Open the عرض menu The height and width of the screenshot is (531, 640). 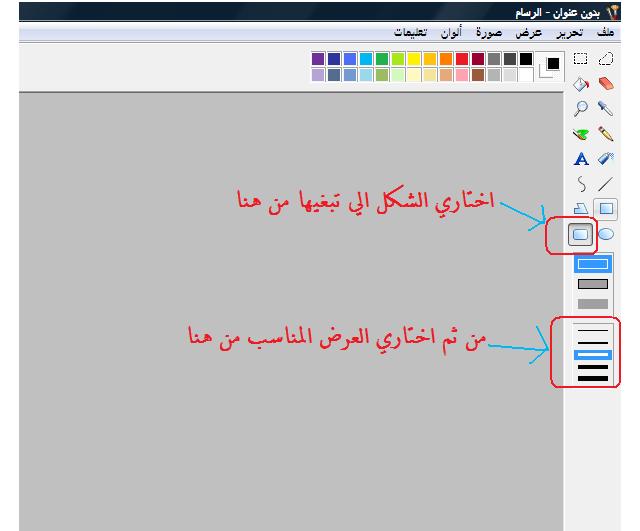click(529, 33)
